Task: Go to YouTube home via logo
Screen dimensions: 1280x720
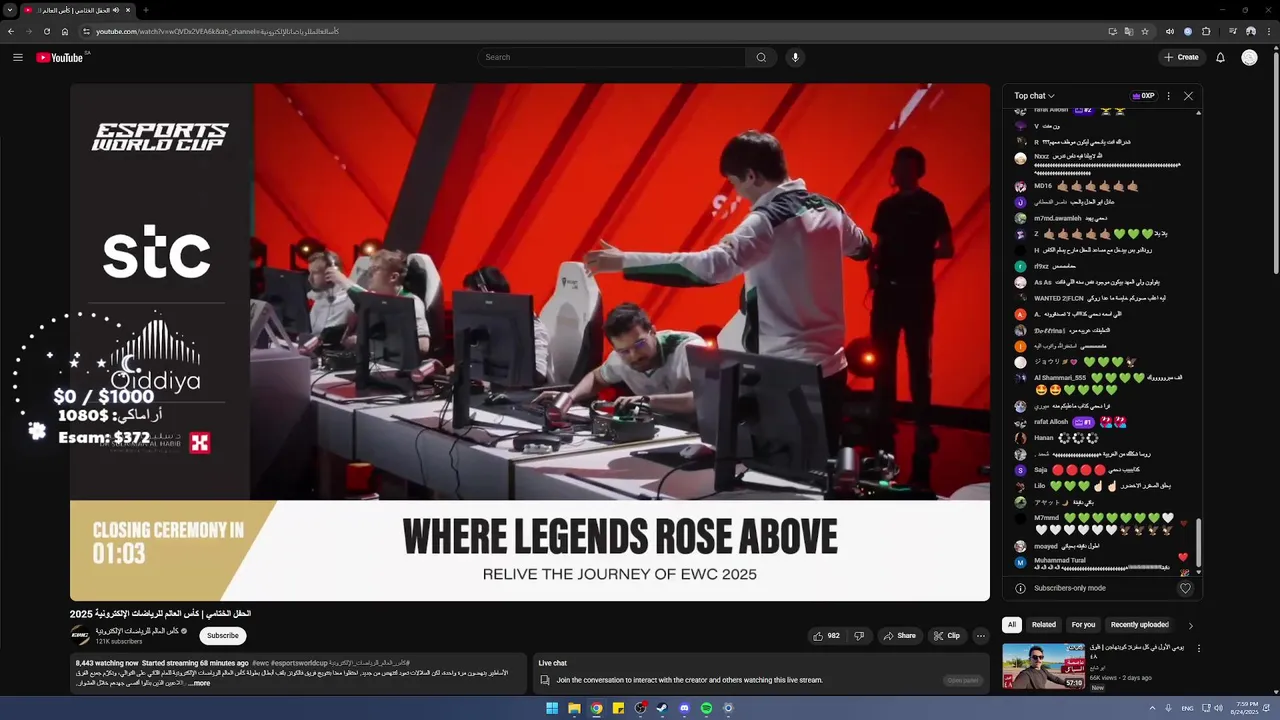Action: (x=61, y=57)
